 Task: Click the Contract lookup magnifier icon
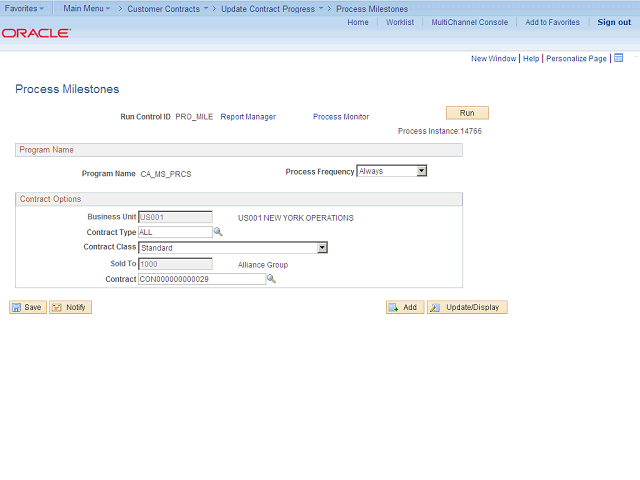click(x=270, y=279)
